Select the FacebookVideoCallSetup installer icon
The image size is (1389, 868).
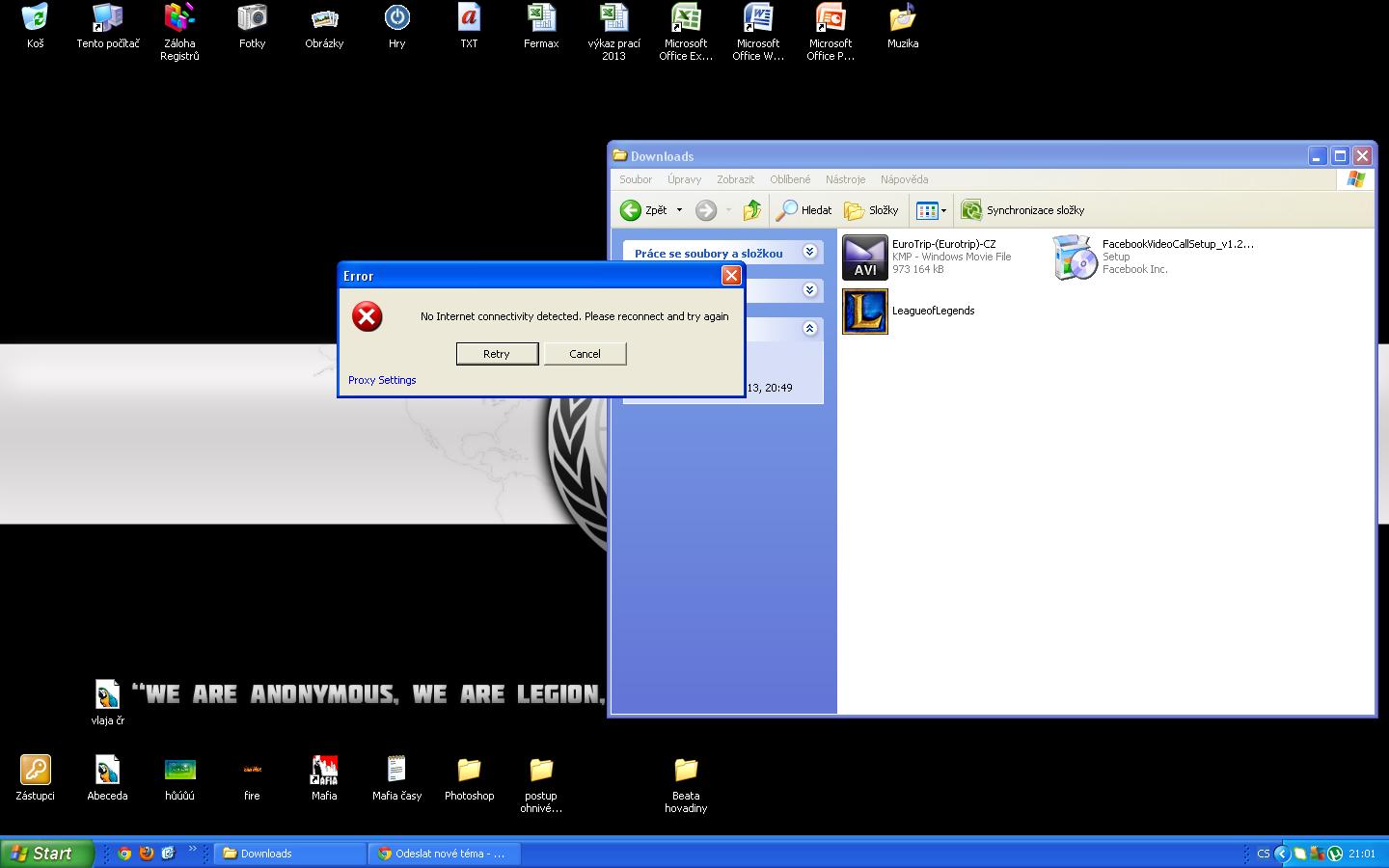pos(1076,258)
